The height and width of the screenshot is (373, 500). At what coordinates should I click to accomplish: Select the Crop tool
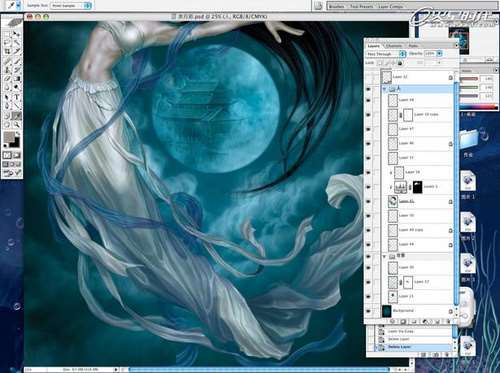click(7, 51)
